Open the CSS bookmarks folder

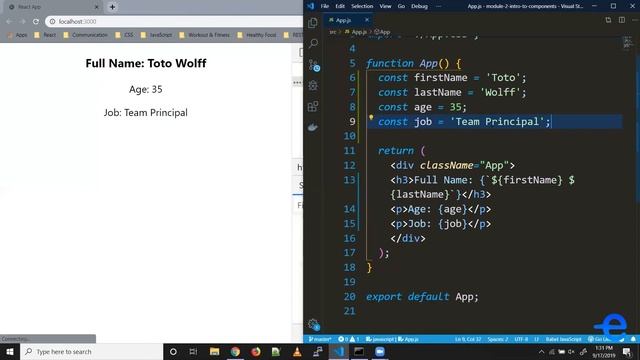tap(124, 35)
